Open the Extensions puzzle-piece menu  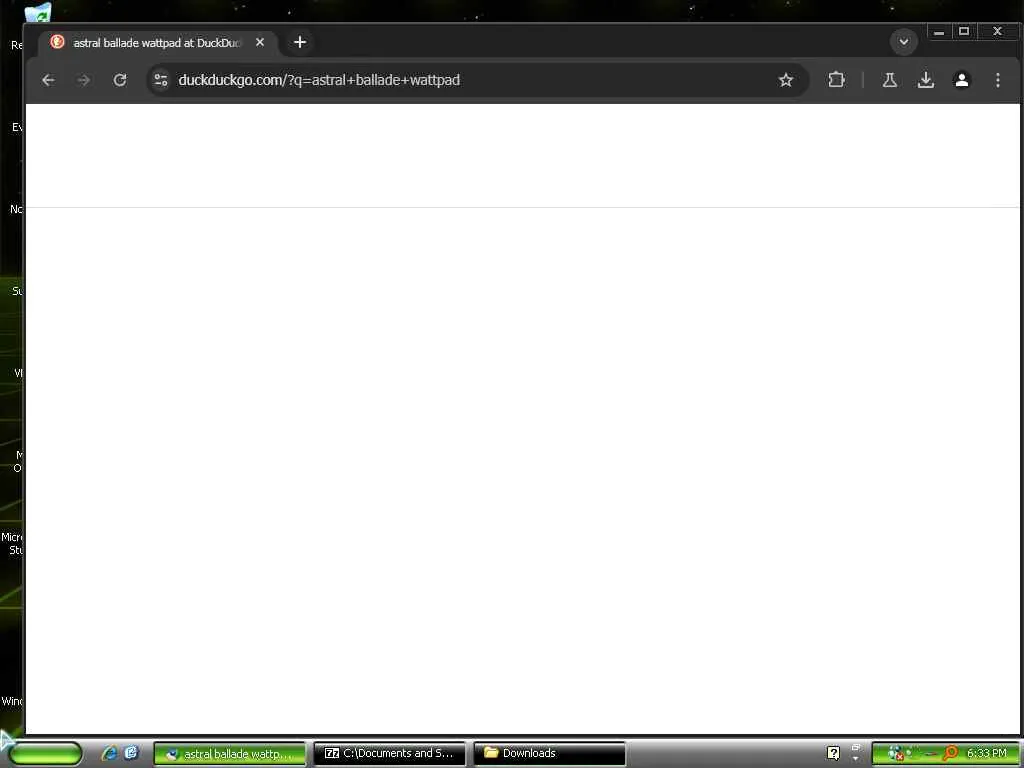coord(837,80)
